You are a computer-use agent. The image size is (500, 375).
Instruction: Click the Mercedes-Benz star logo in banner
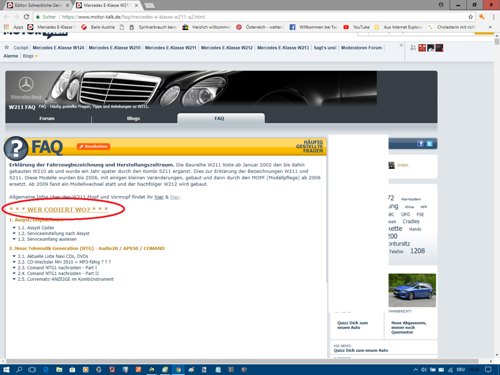click(x=26, y=84)
